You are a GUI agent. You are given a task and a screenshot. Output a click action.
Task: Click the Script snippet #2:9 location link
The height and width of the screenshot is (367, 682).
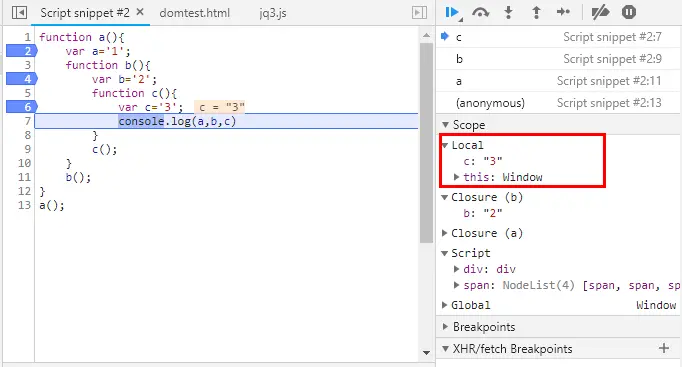point(612,59)
